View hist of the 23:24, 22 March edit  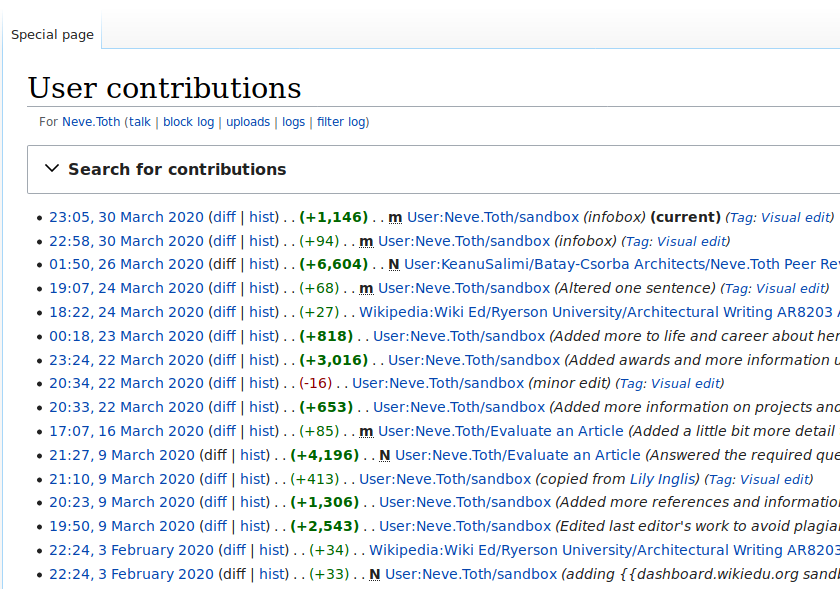coord(262,360)
